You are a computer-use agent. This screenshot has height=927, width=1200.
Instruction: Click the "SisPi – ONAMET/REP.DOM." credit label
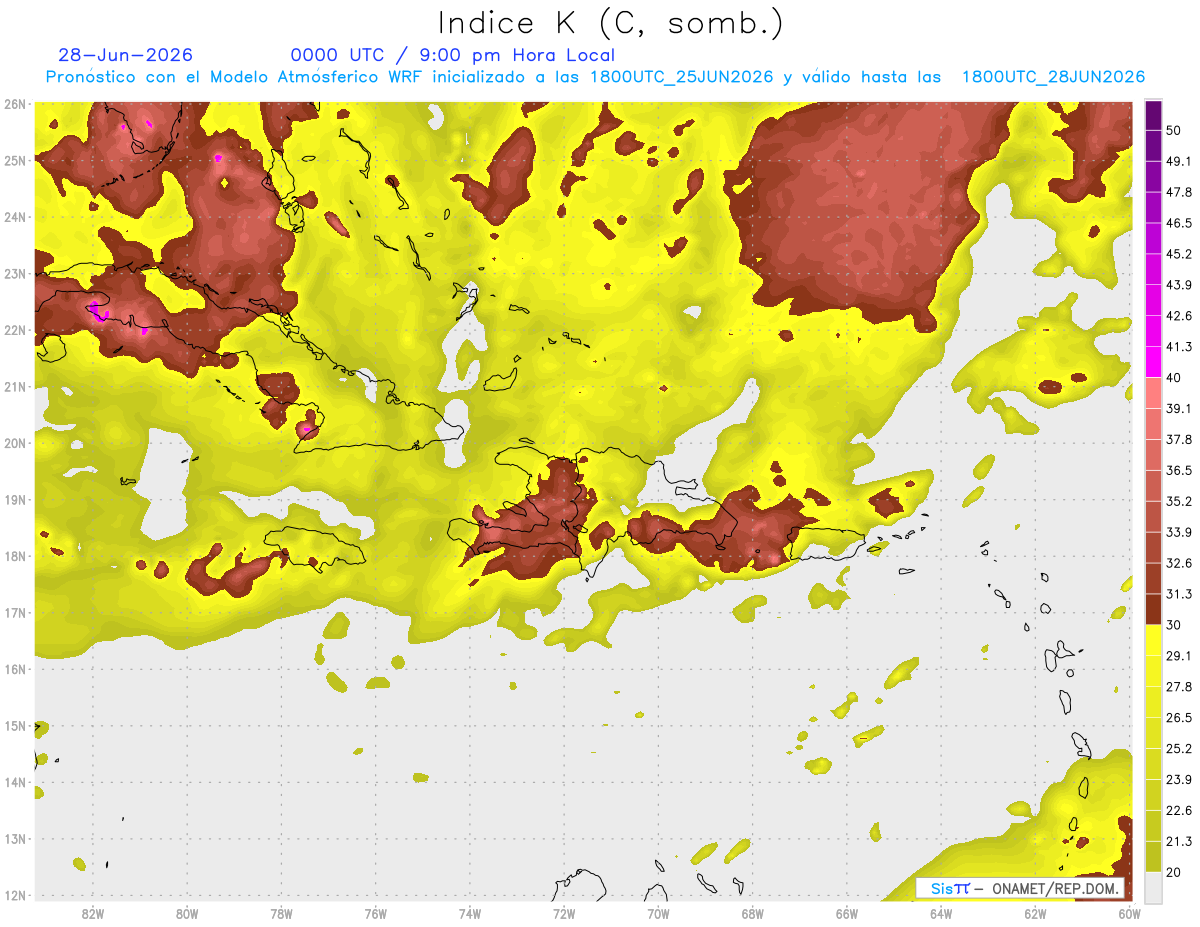point(1021,888)
